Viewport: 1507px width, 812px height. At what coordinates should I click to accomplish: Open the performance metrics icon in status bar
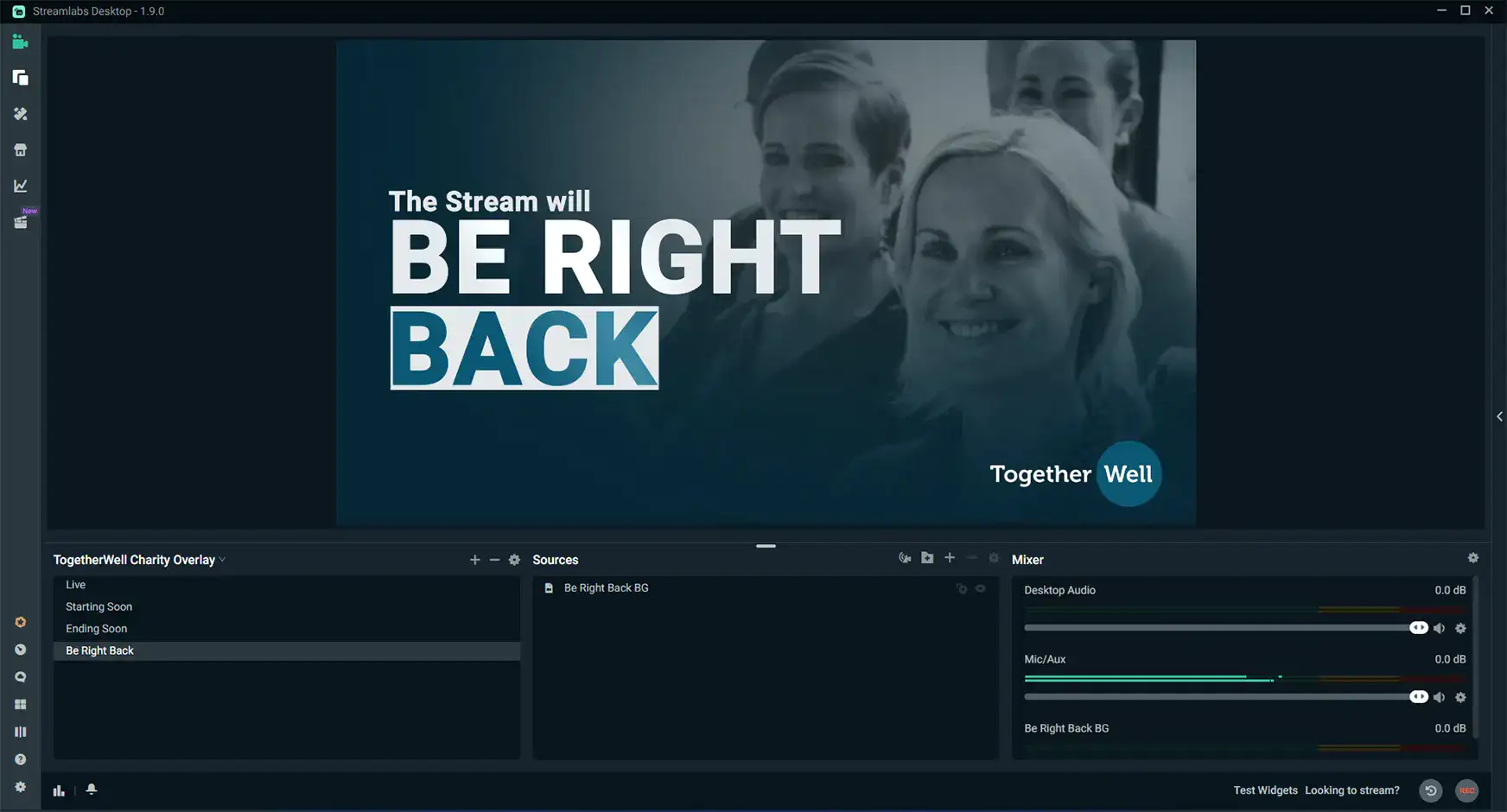pyautogui.click(x=58, y=790)
